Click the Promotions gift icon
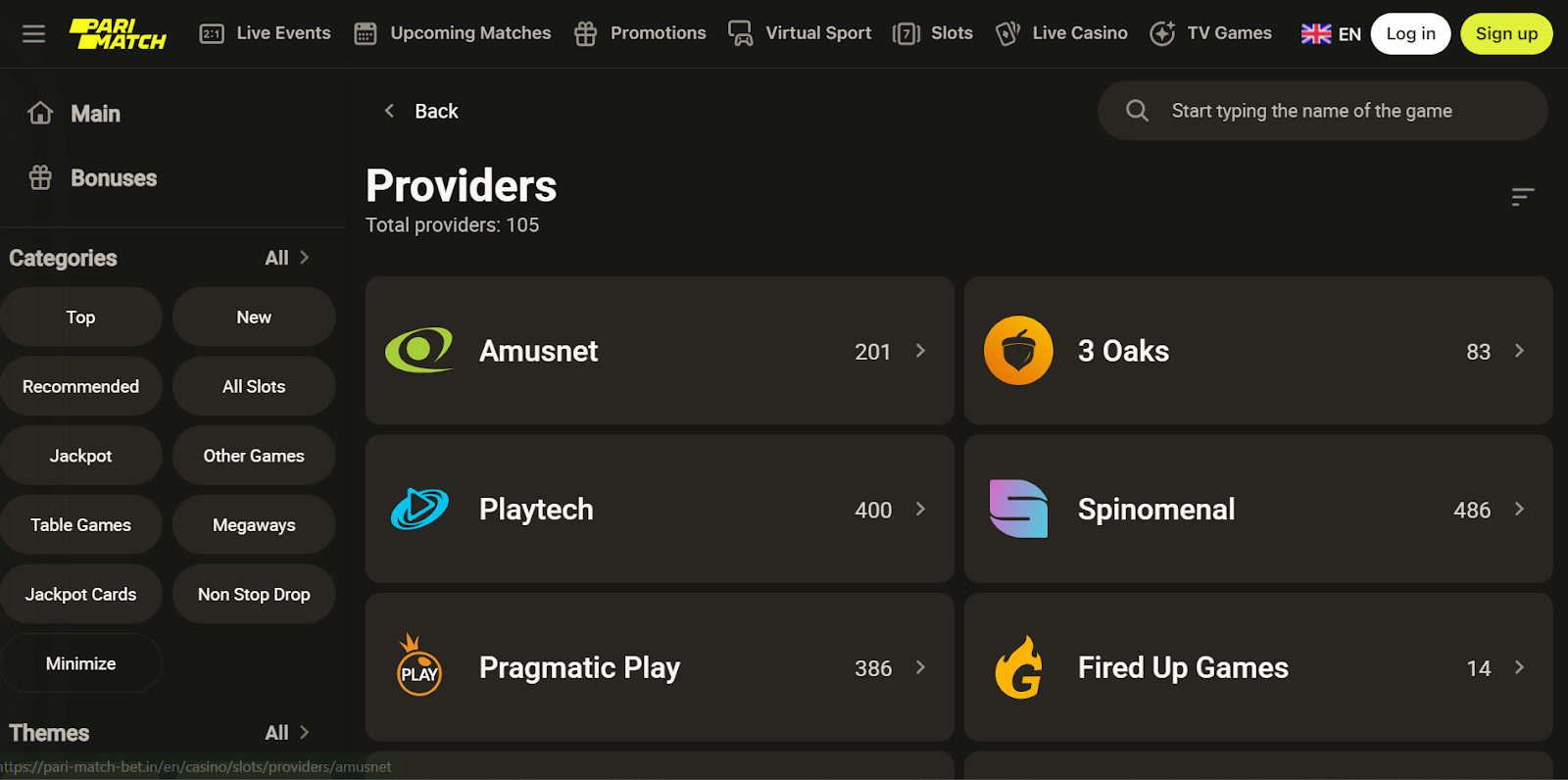Image resolution: width=1568 pixels, height=780 pixels. click(586, 34)
